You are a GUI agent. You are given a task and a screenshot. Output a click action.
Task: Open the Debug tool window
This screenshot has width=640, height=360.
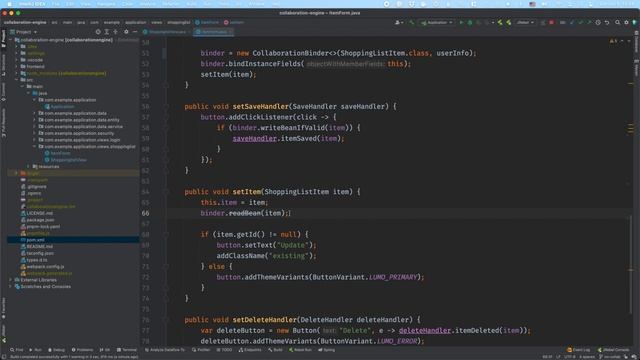pos(56,350)
